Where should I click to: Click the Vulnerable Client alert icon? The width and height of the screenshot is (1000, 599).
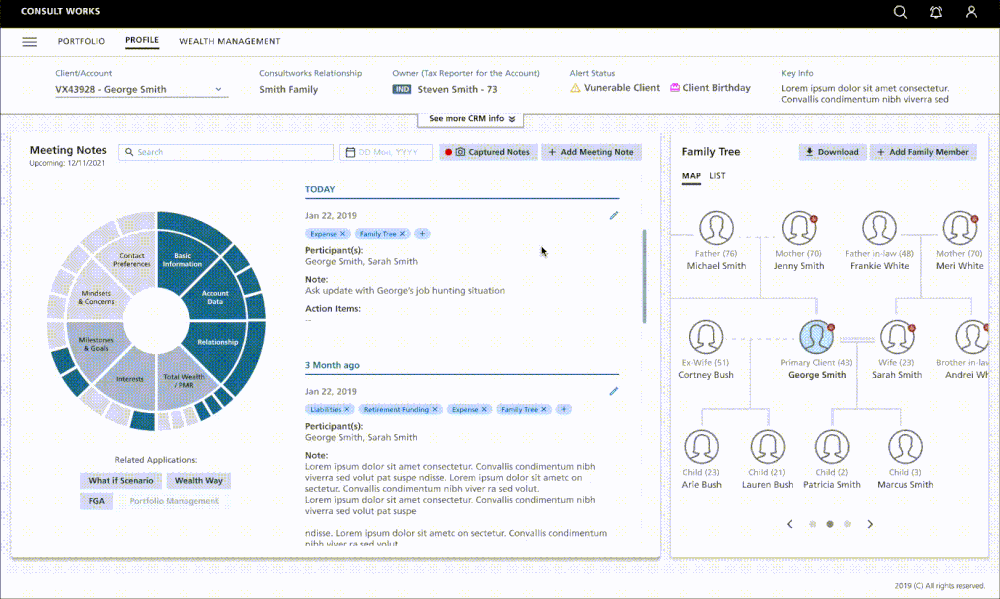tap(575, 88)
